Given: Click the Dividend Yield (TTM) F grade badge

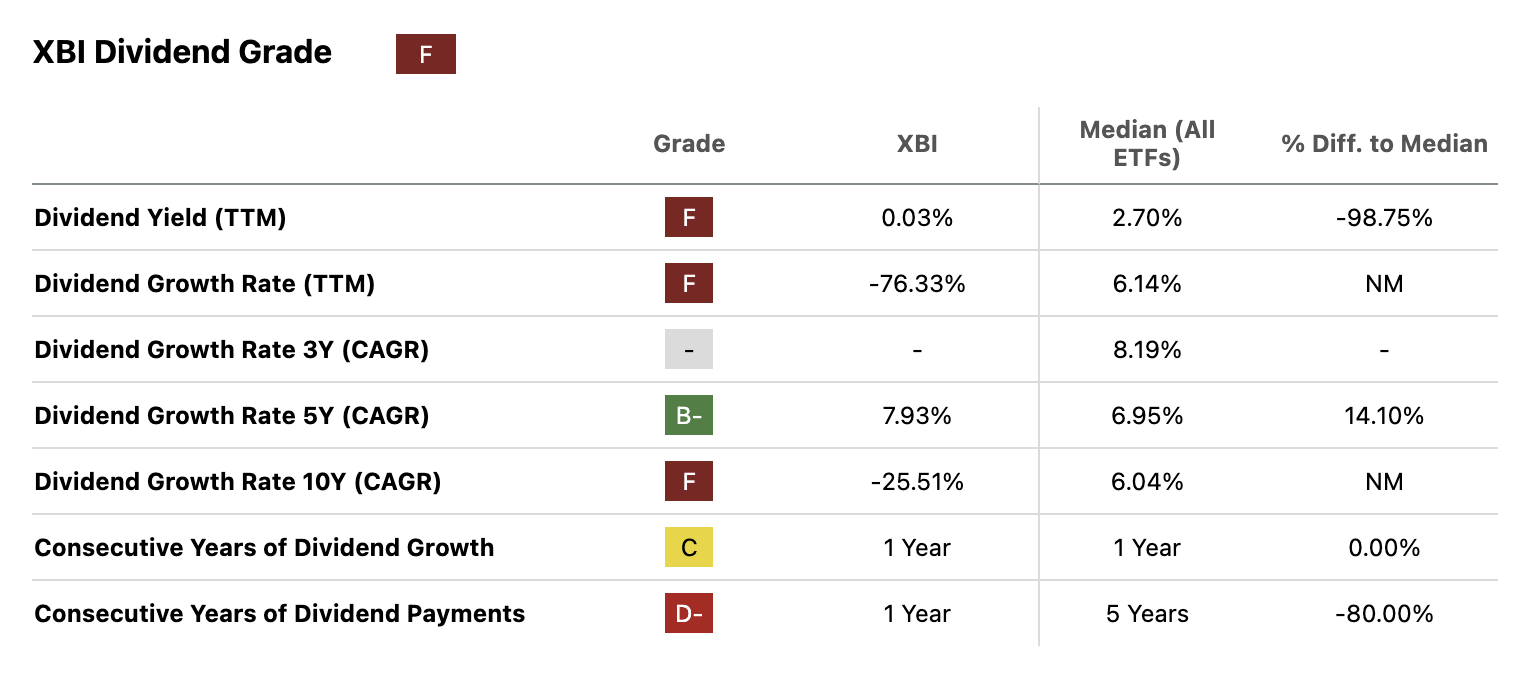Looking at the screenshot, I should click(688, 217).
